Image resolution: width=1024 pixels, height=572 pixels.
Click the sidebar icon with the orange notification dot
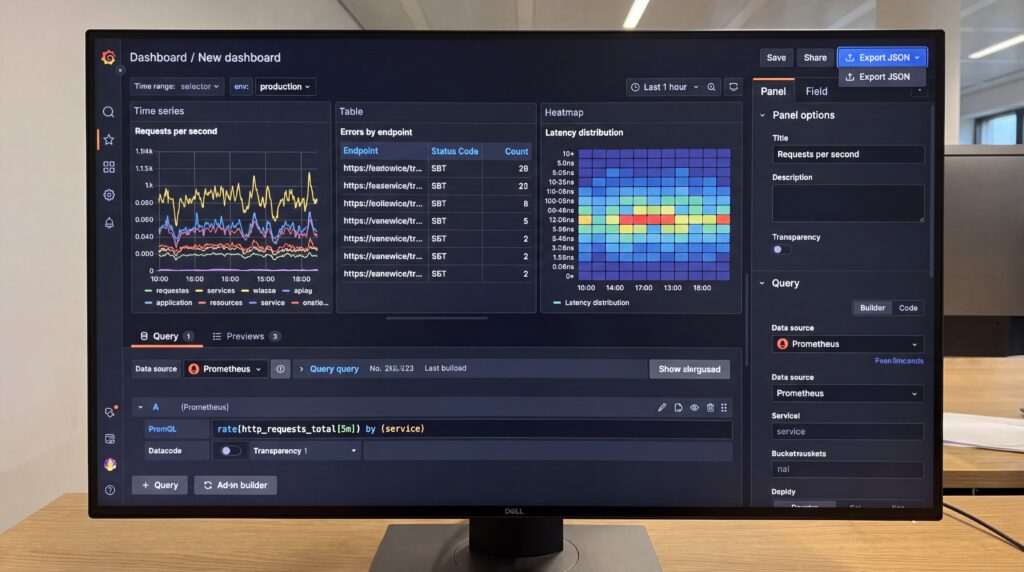click(110, 412)
